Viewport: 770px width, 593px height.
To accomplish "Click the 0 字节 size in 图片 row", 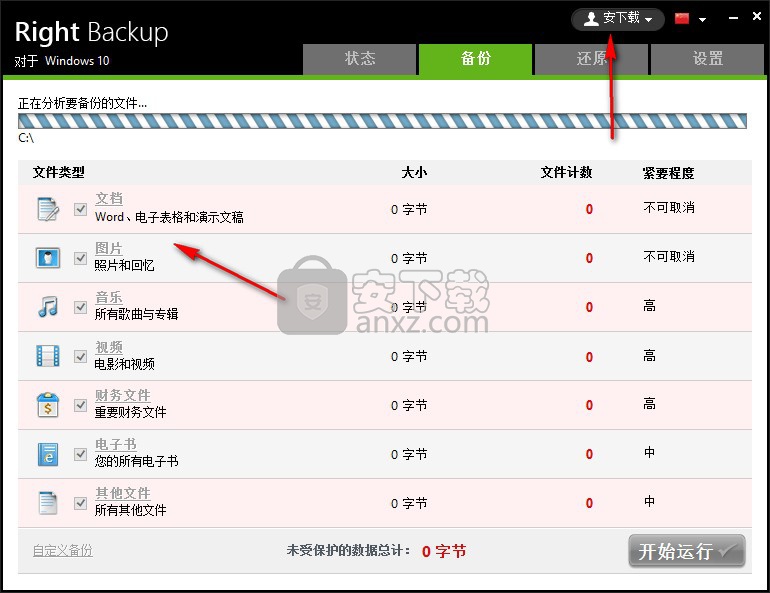I will point(409,258).
